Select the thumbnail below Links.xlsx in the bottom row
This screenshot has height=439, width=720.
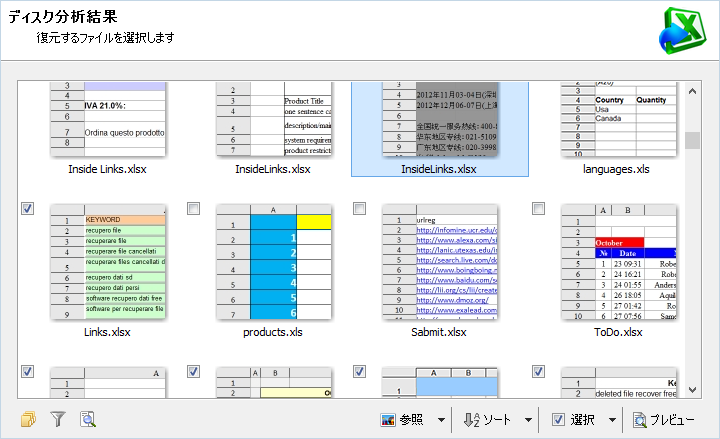tap(108, 383)
